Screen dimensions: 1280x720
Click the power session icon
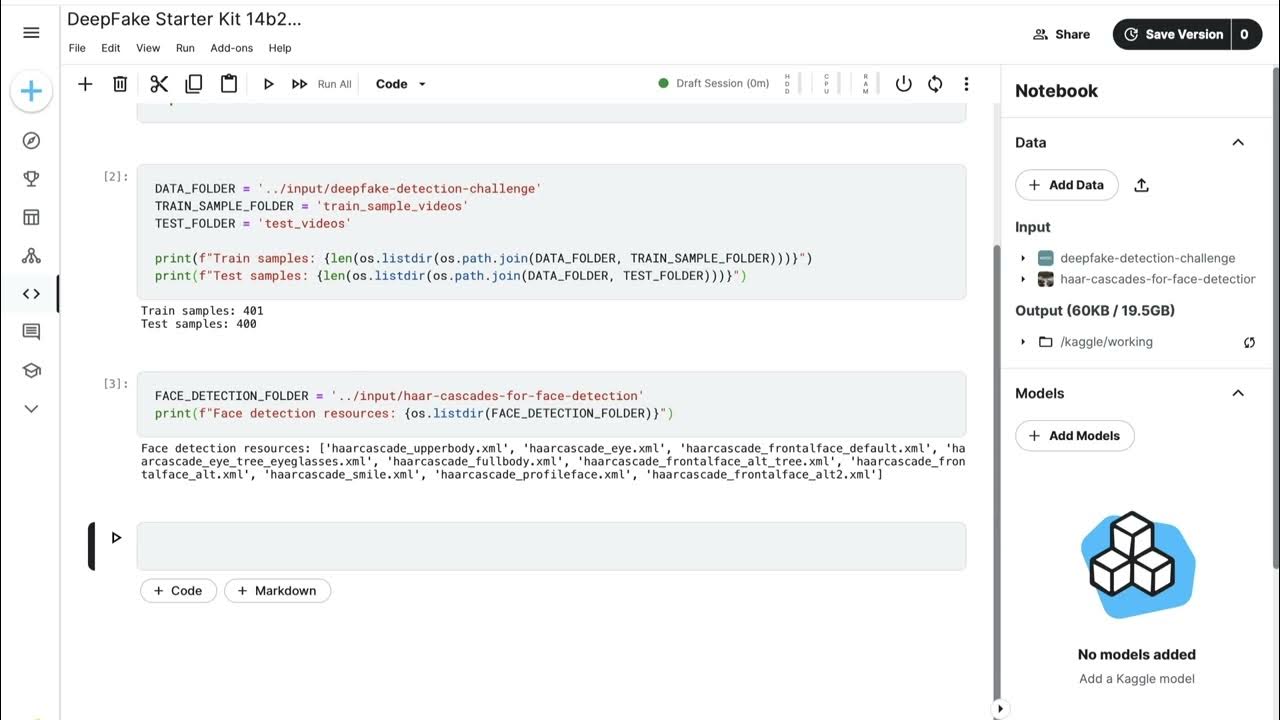(x=903, y=84)
